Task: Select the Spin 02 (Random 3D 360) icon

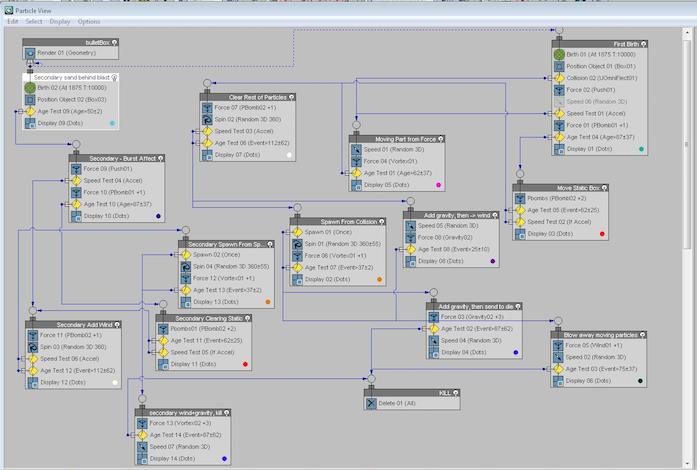Action: coord(207,119)
